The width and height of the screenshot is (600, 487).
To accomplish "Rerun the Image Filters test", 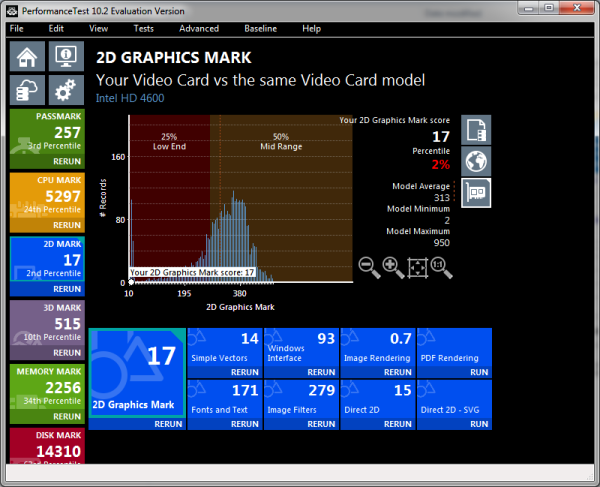I will tap(321, 424).
